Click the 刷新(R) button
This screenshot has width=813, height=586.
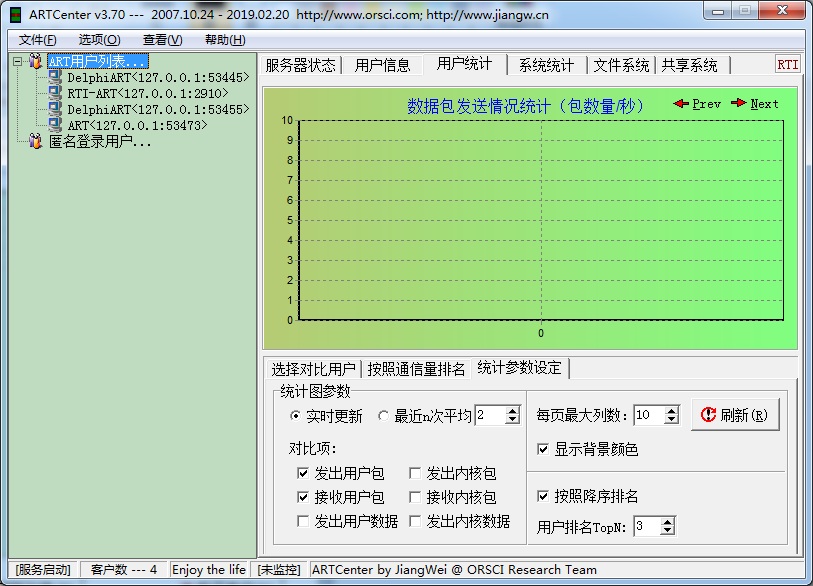[735, 415]
